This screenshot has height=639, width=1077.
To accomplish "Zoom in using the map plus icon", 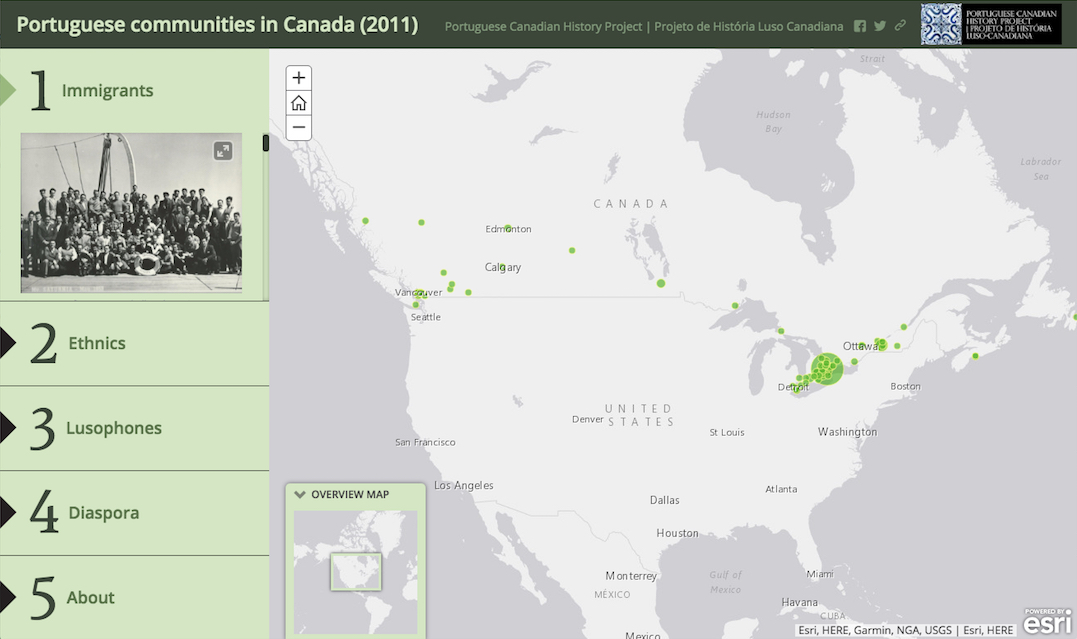I will pyautogui.click(x=297, y=77).
